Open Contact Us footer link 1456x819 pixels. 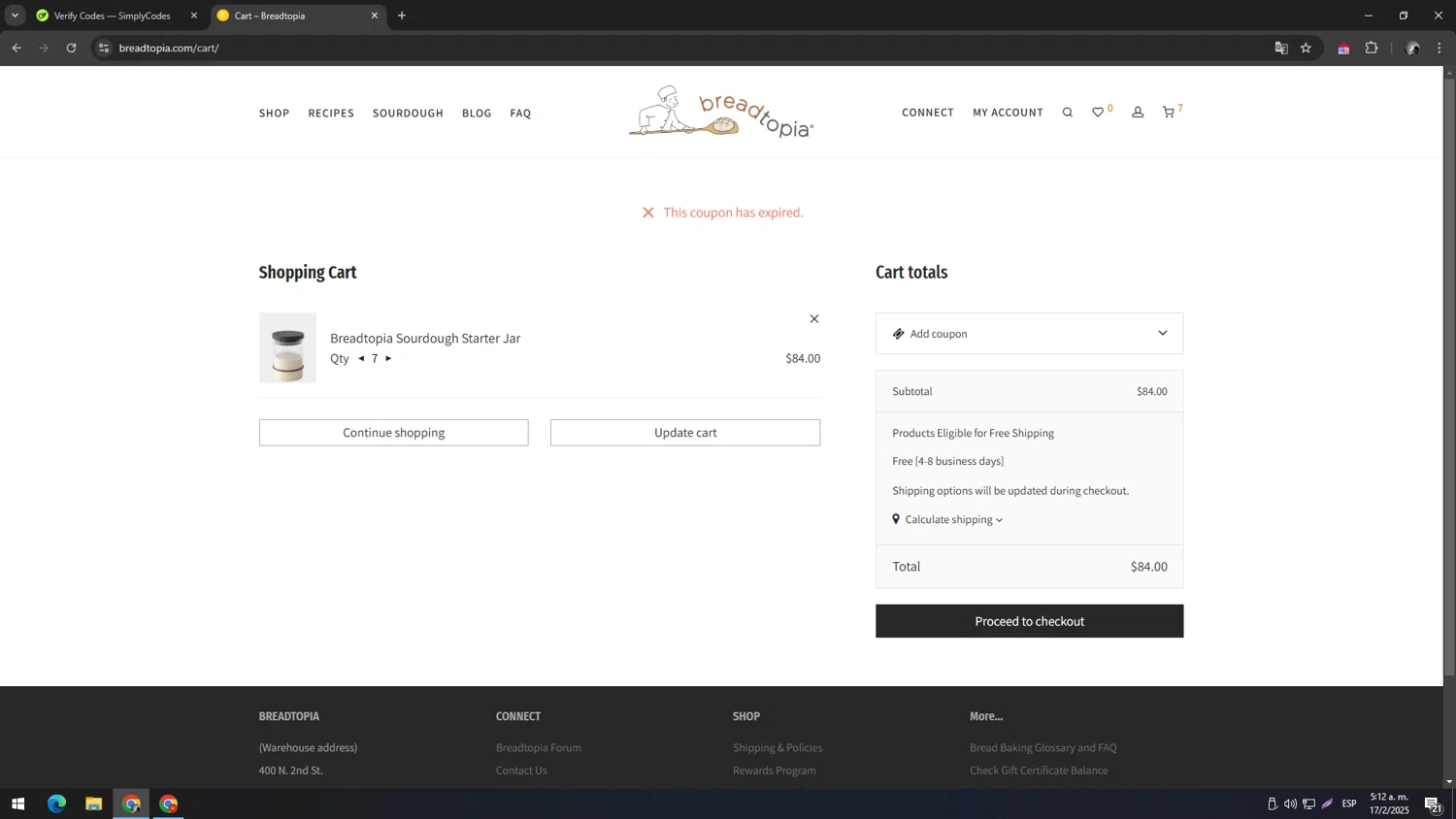pos(521,770)
